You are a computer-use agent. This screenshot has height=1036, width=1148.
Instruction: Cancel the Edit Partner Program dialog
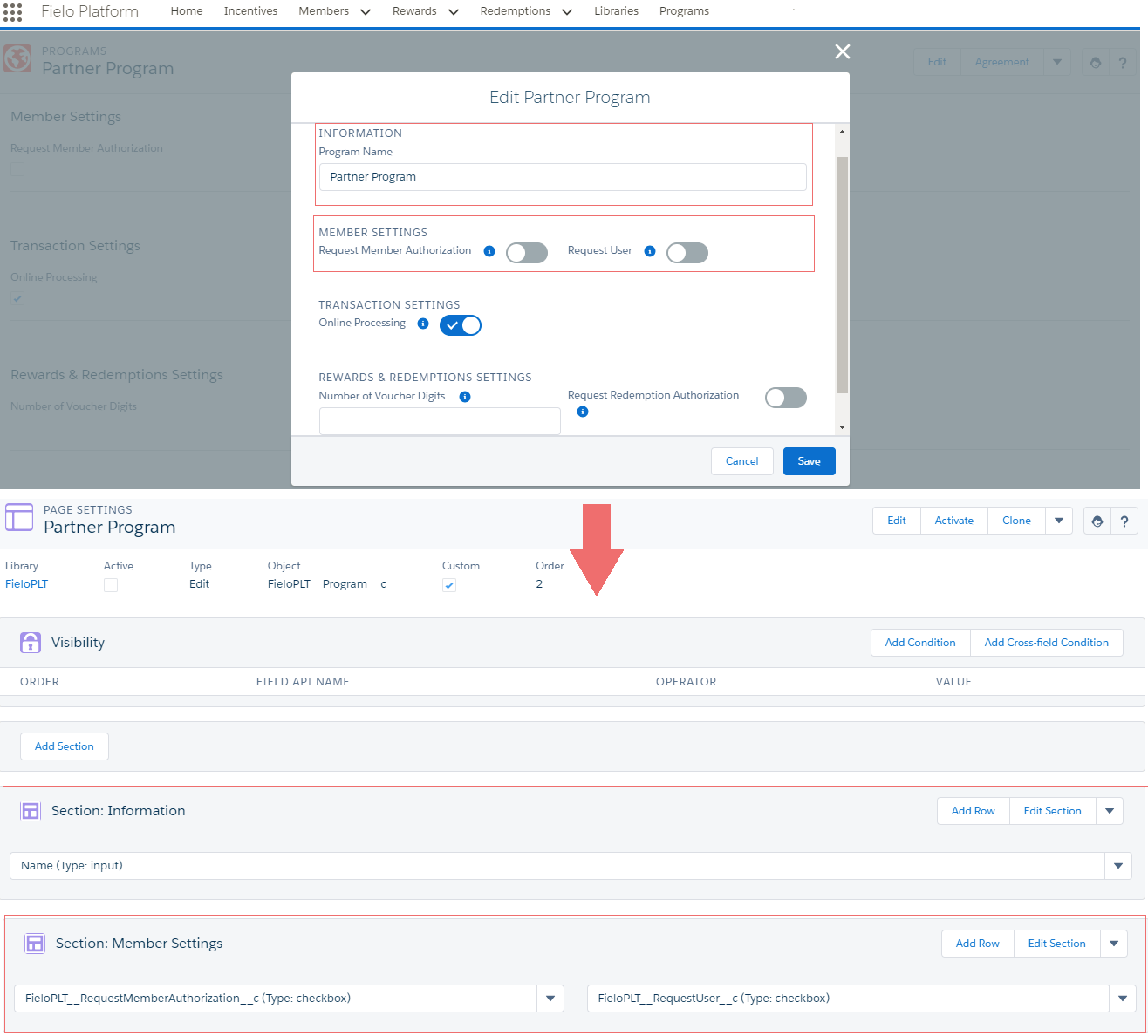(742, 461)
